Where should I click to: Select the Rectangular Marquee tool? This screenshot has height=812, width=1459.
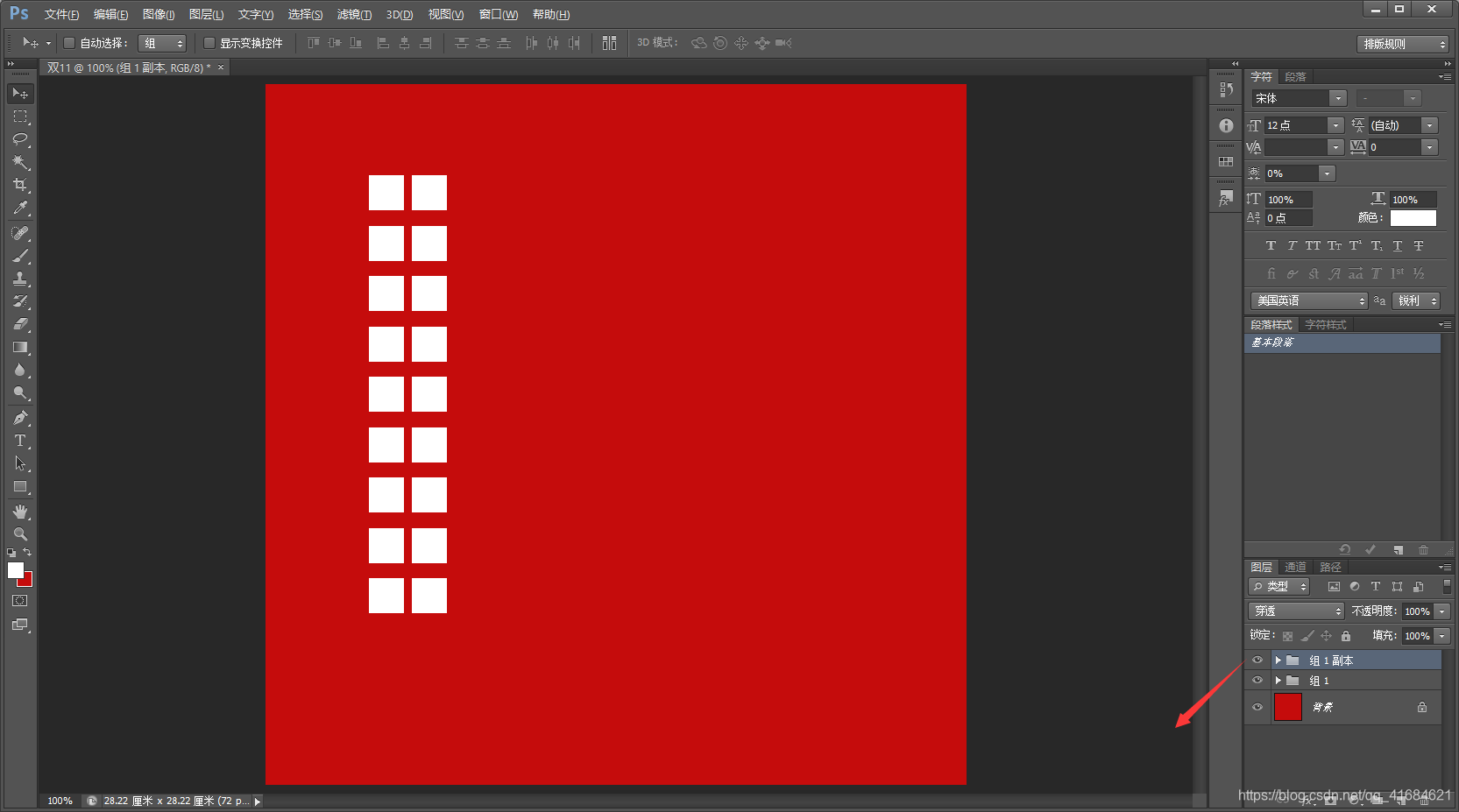(20, 117)
